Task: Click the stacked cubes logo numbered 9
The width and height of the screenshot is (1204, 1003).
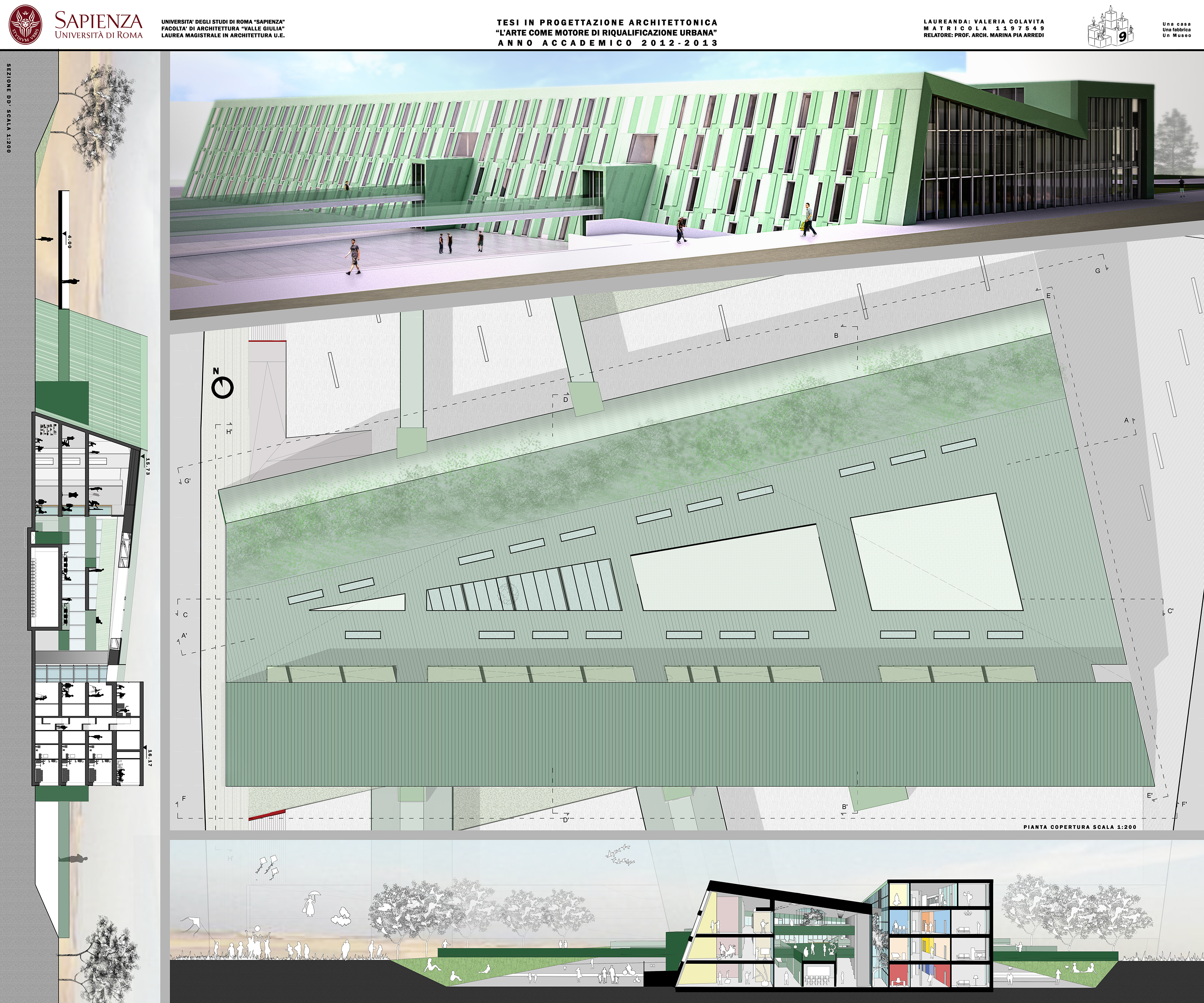Action: (1111, 27)
